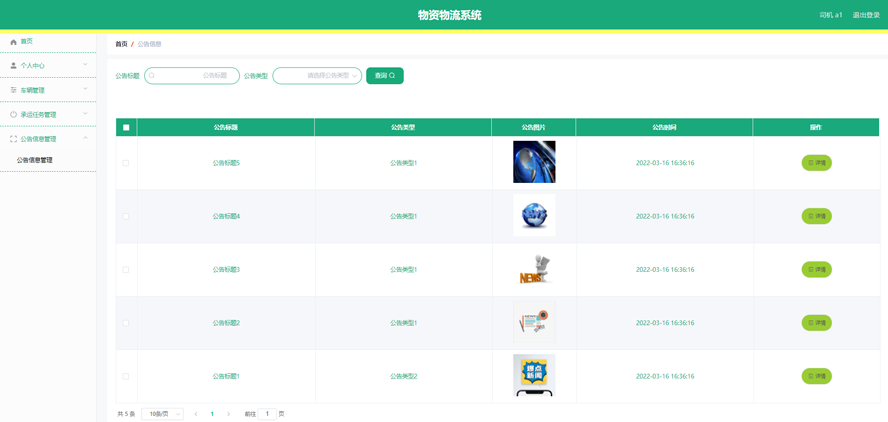Focus the go-to page number input
888x422 pixels.
click(267, 414)
